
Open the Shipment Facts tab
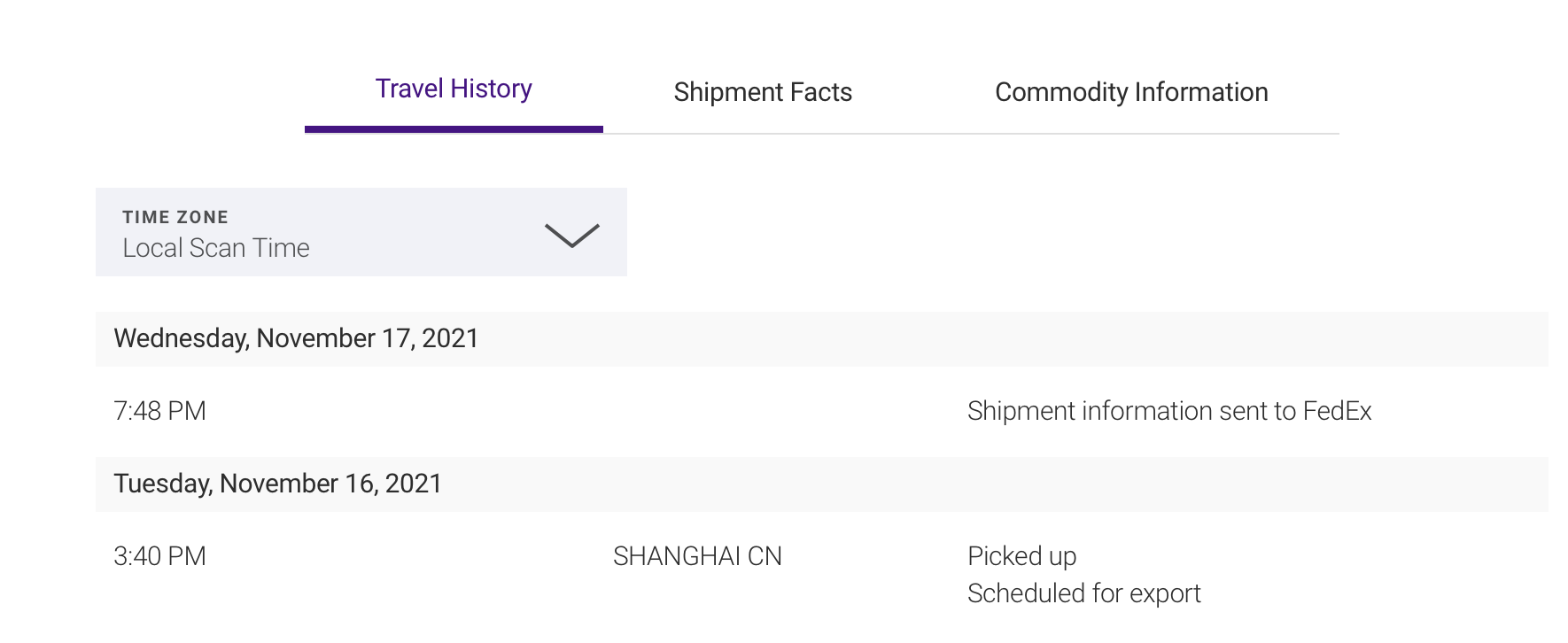(763, 92)
